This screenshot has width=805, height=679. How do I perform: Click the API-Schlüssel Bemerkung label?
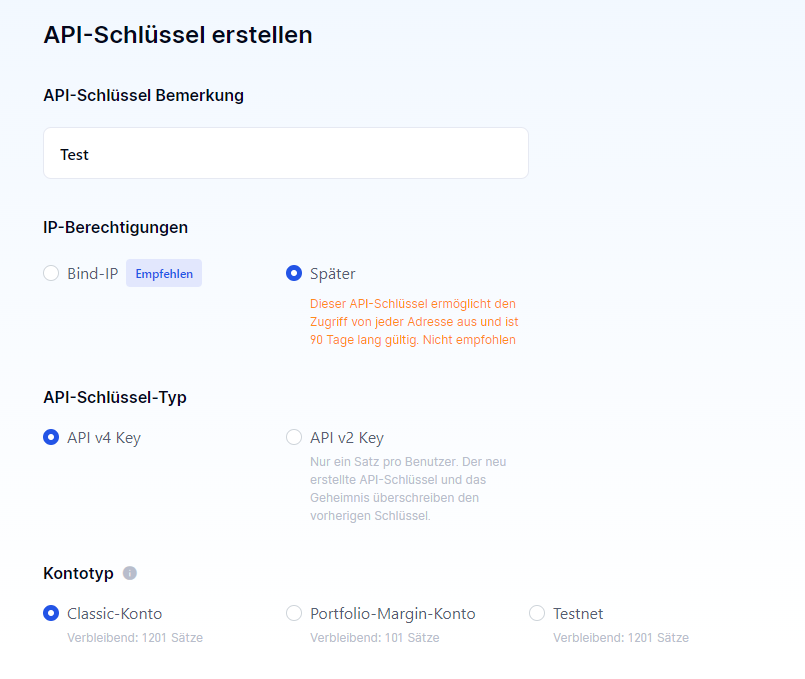point(144,95)
